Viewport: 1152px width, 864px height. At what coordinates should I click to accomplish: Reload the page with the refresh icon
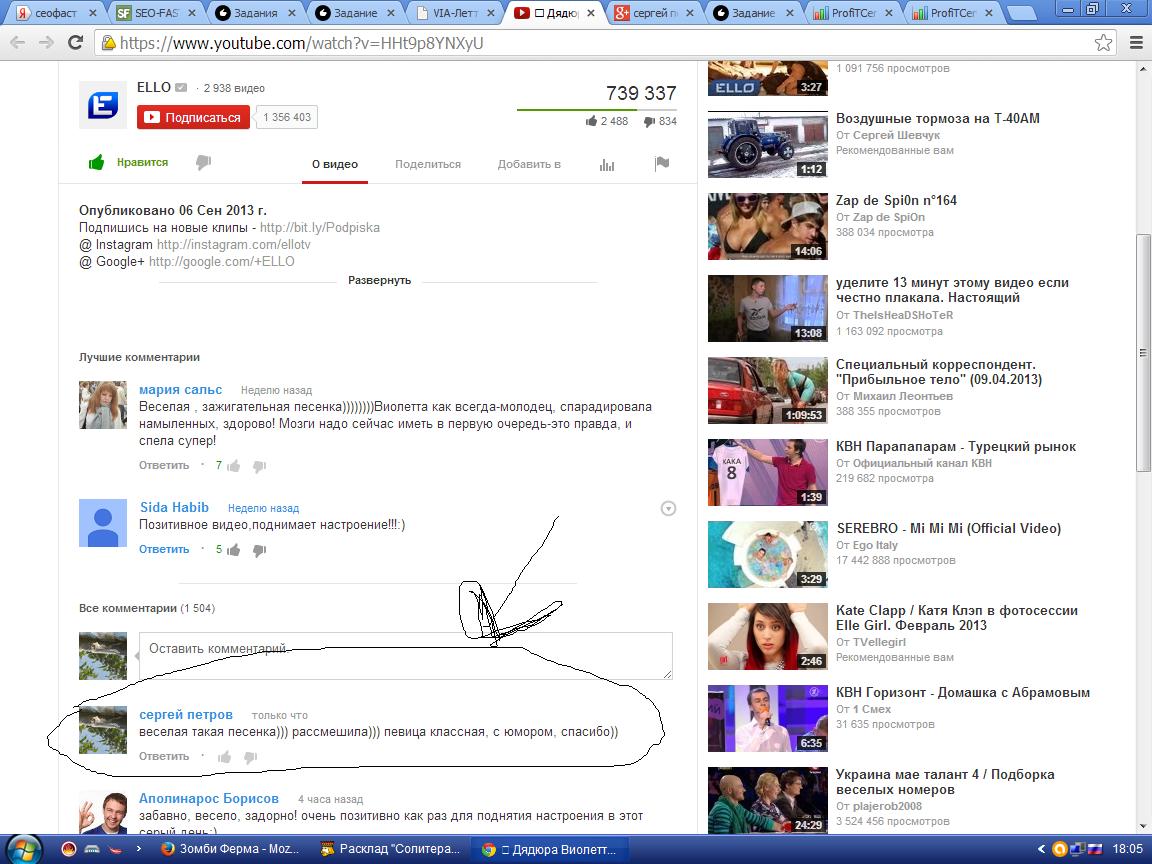coord(75,43)
